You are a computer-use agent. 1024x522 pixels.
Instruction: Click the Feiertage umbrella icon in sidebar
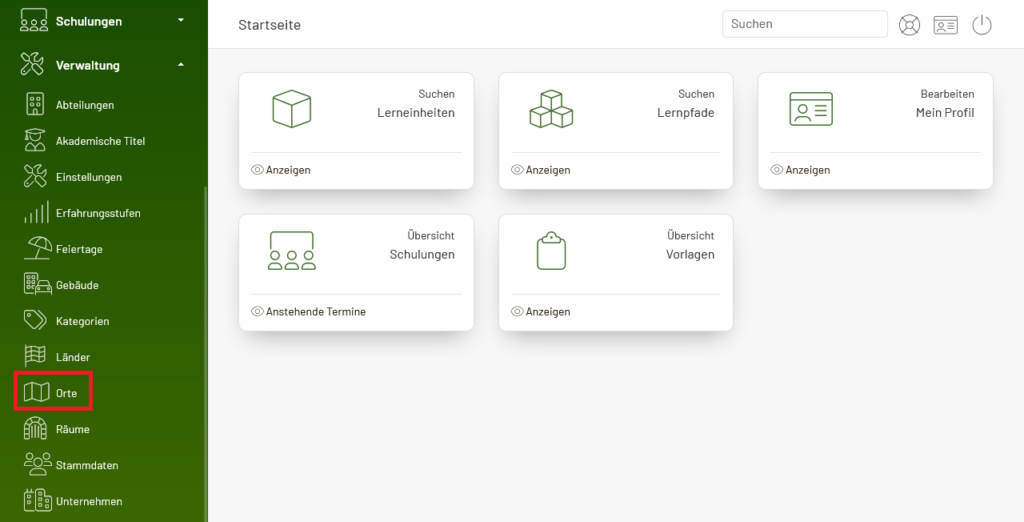[x=37, y=249]
